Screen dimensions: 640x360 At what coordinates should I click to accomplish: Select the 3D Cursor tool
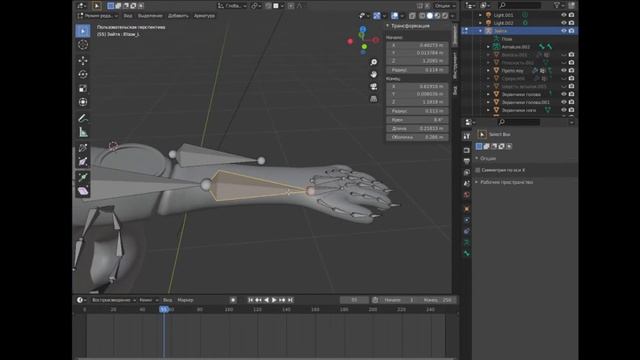tap(83, 44)
